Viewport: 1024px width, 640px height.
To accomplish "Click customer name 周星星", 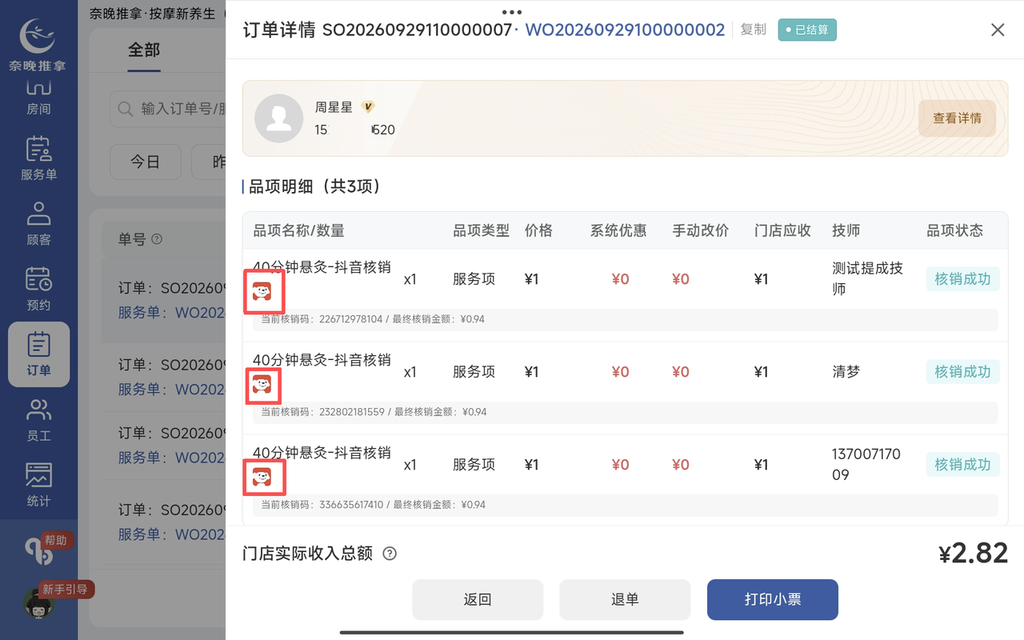I will pyautogui.click(x=334, y=107).
